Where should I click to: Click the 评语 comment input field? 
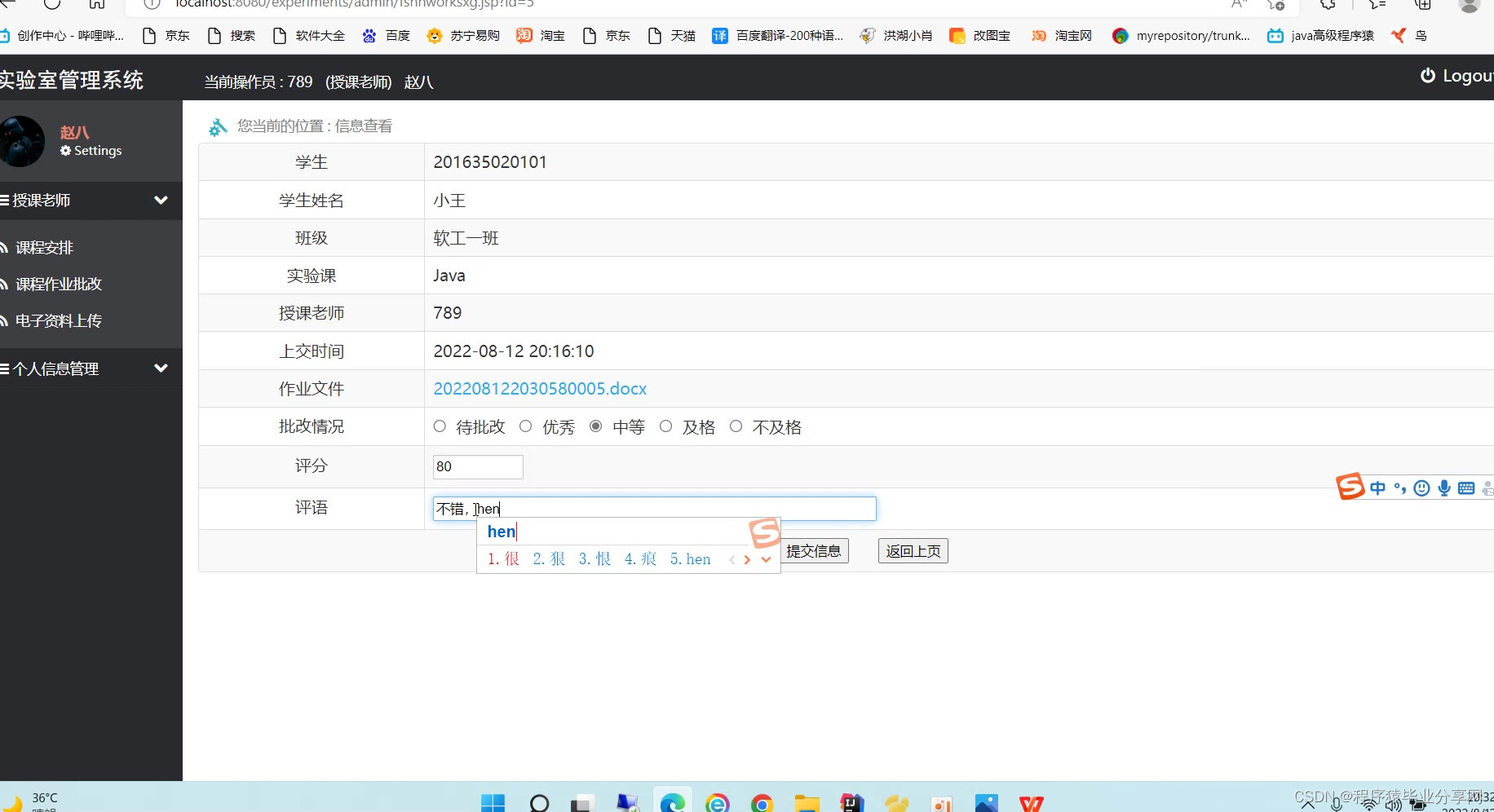coord(654,509)
